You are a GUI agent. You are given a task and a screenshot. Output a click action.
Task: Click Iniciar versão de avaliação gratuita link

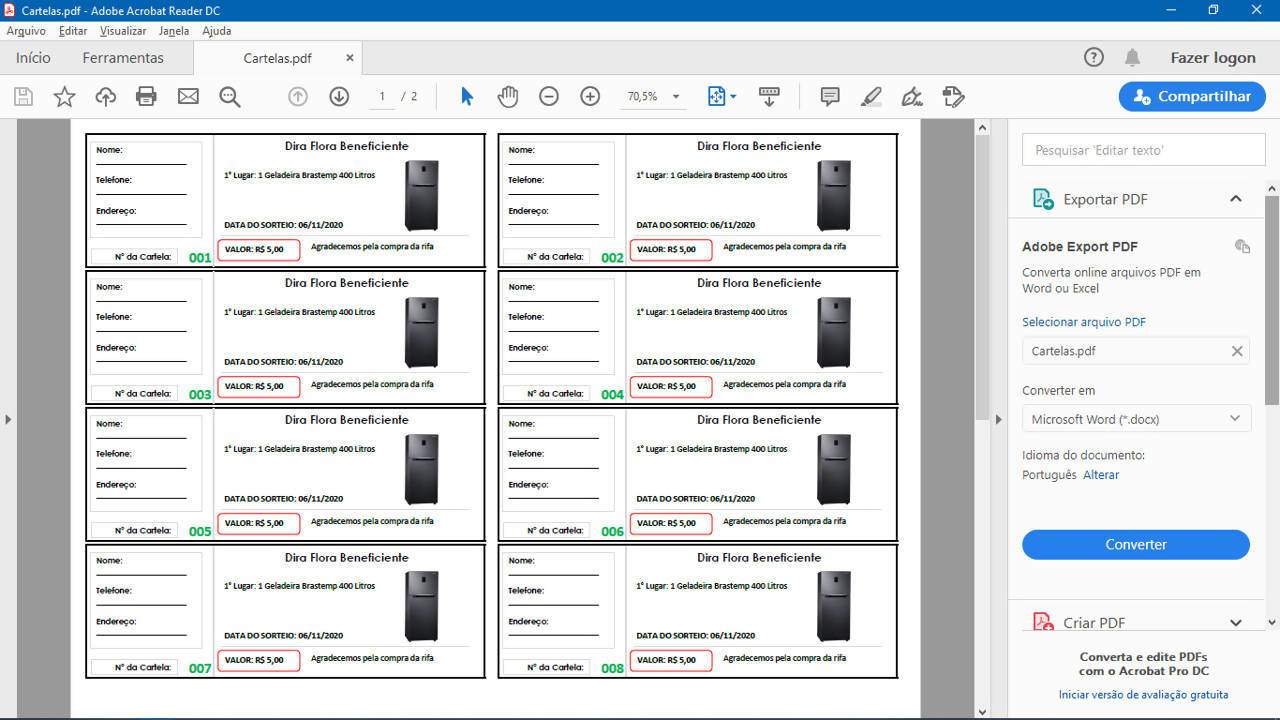point(1144,694)
